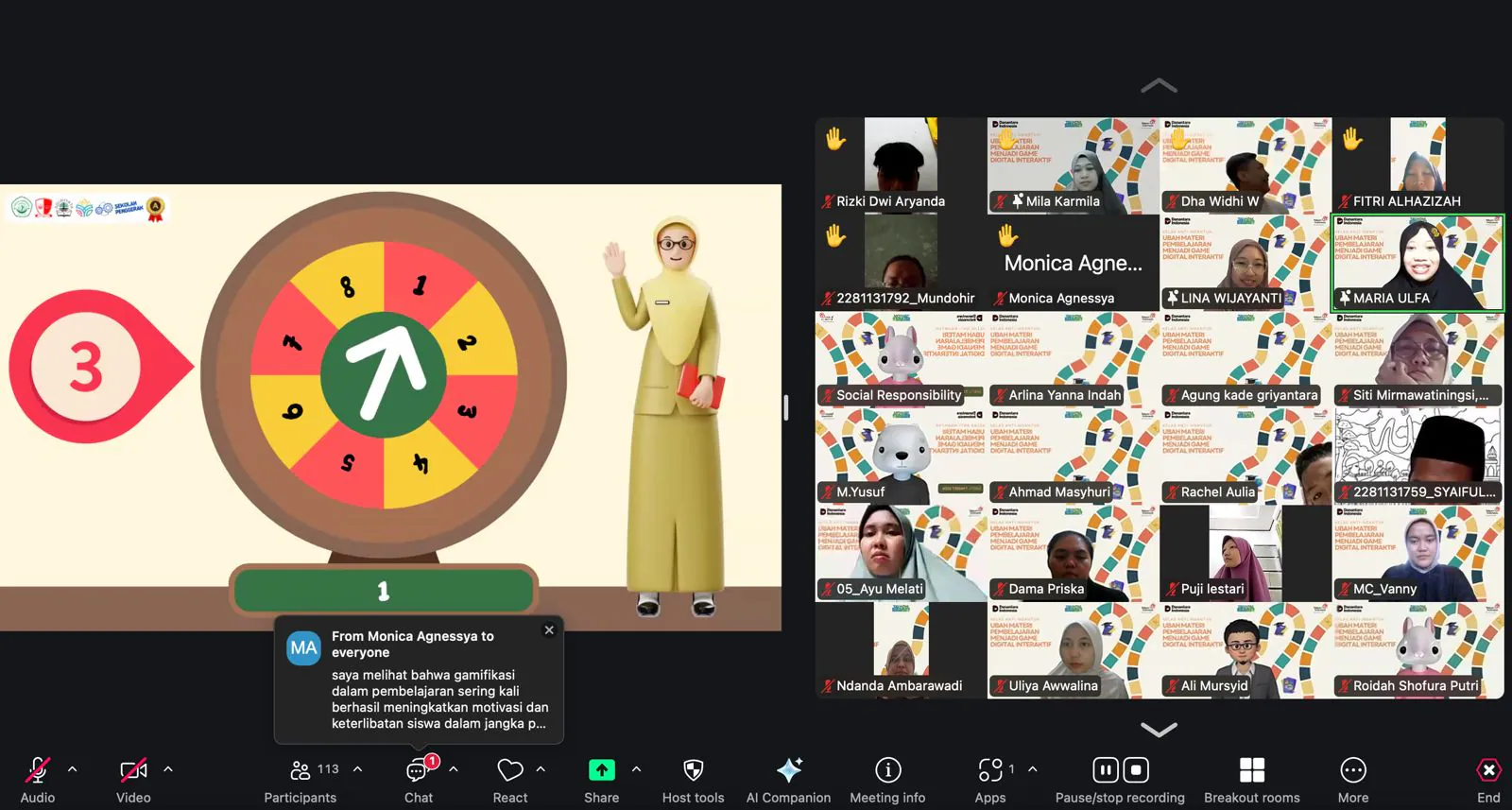
Task: Open Breakout rooms
Action: point(1251,771)
